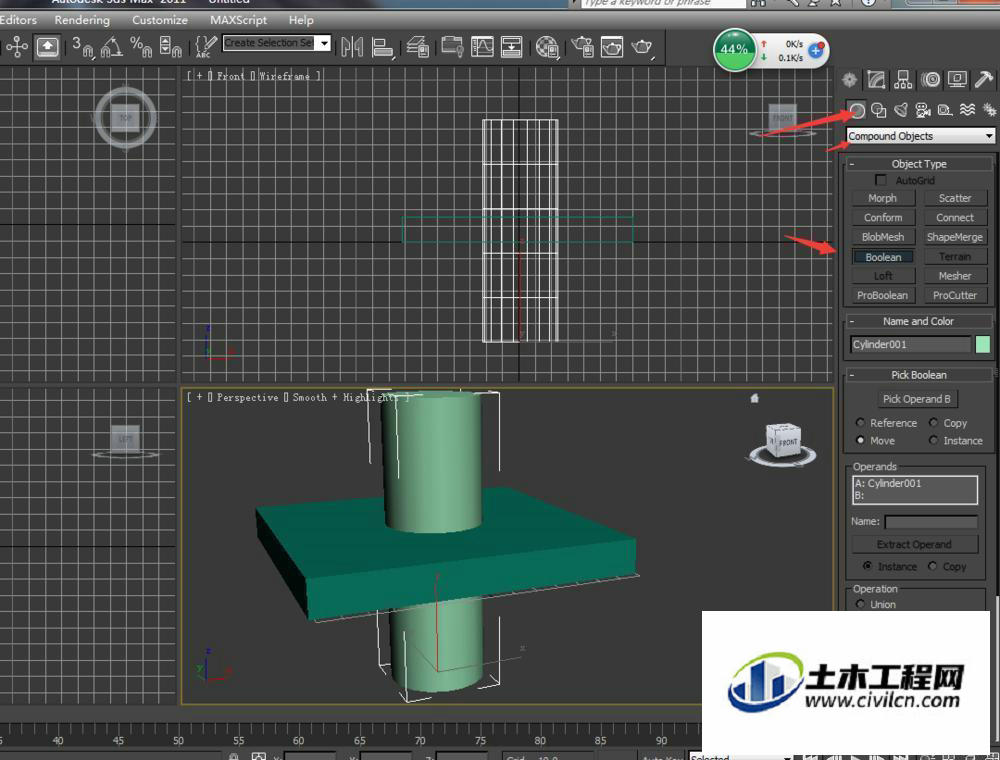
Task: Open Edit Named Selection Sets
Action: tap(205, 47)
